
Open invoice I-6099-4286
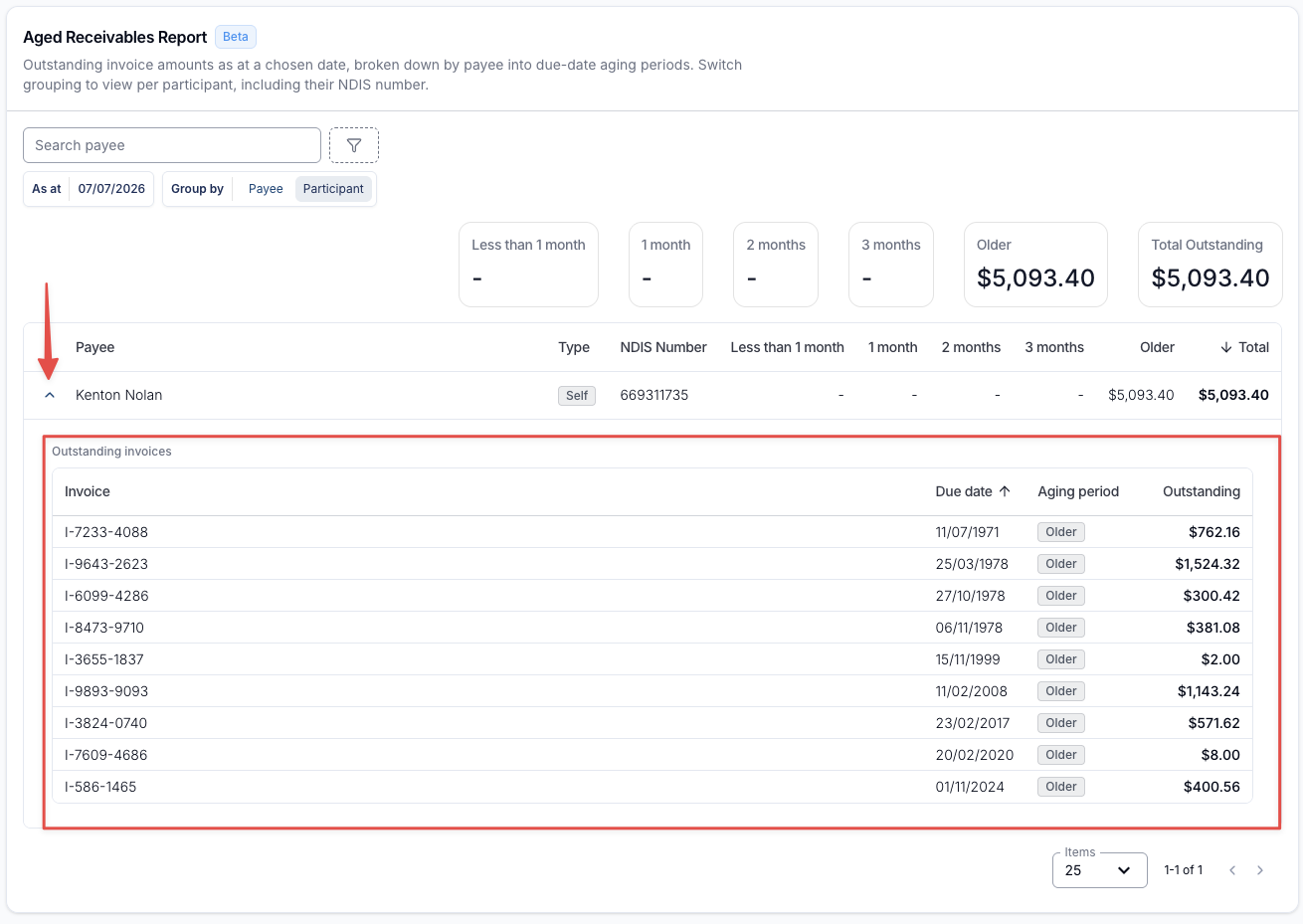[x=106, y=596]
